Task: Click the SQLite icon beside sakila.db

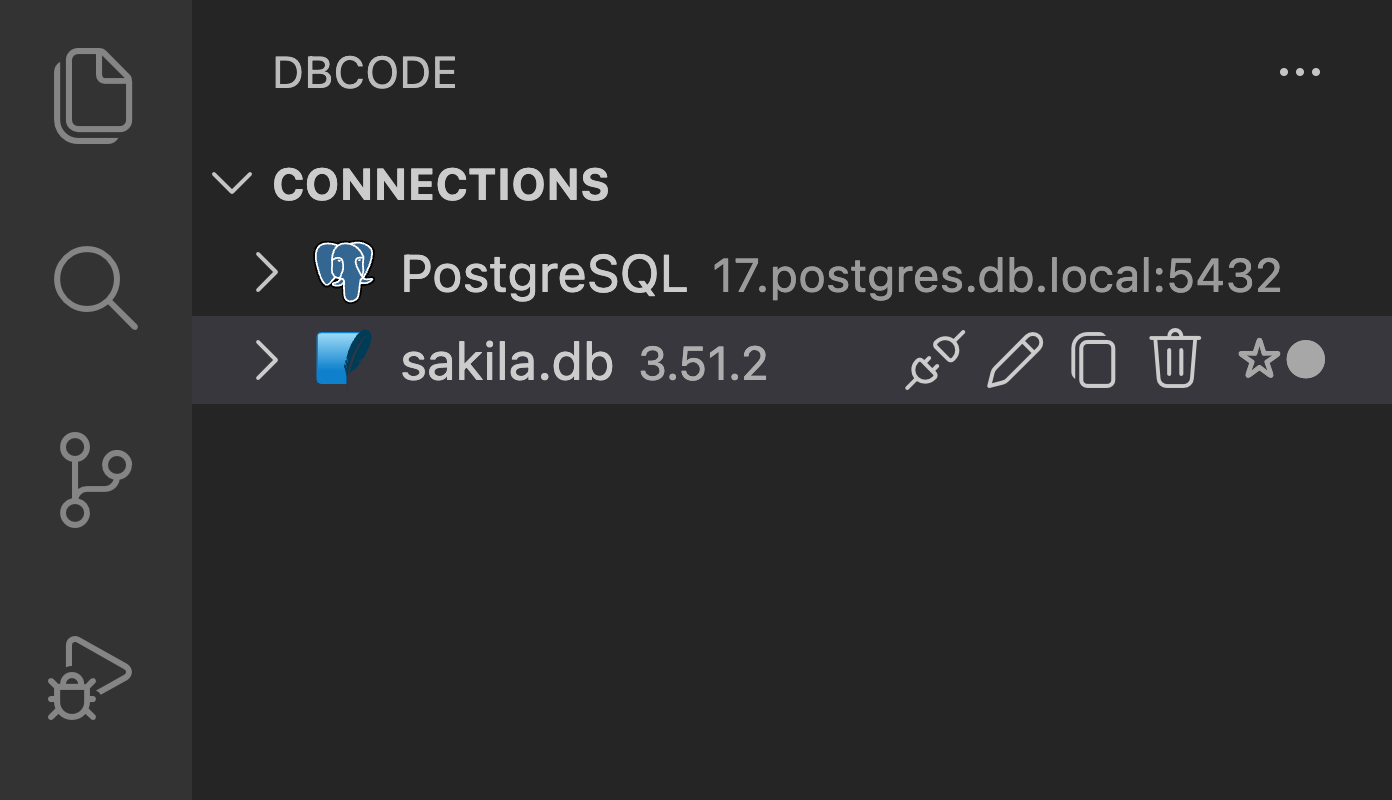Action: point(345,358)
